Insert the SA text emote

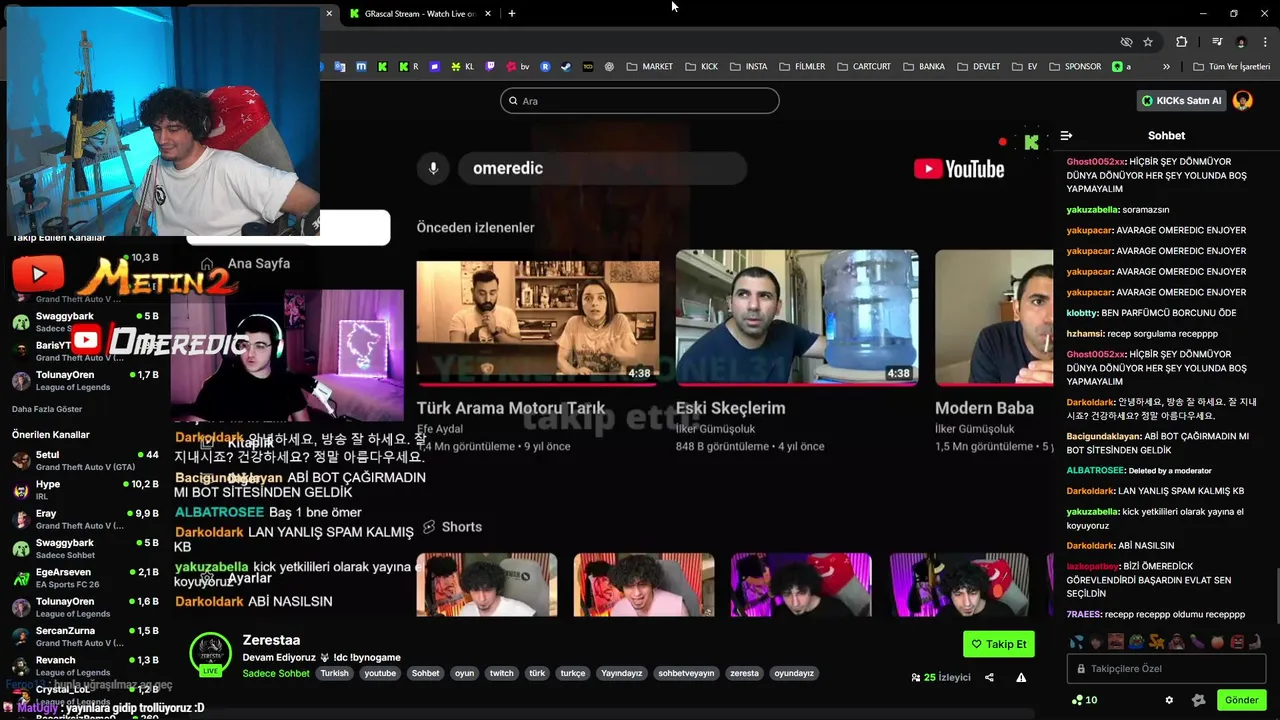click(x=1156, y=642)
